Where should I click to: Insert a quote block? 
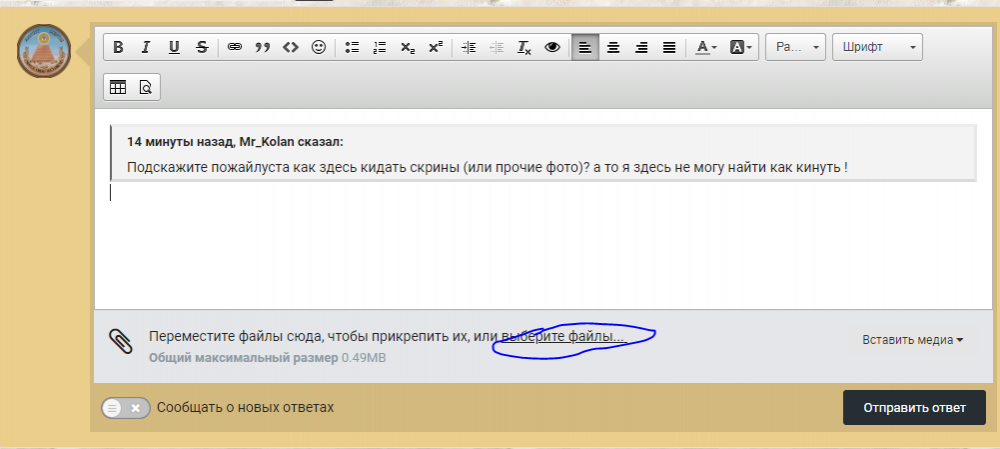(x=263, y=47)
